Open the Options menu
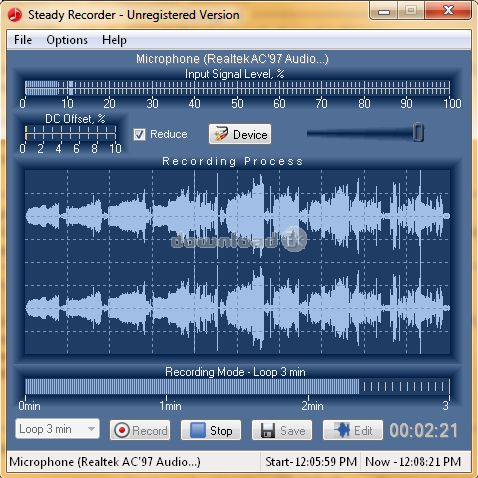 (67, 40)
